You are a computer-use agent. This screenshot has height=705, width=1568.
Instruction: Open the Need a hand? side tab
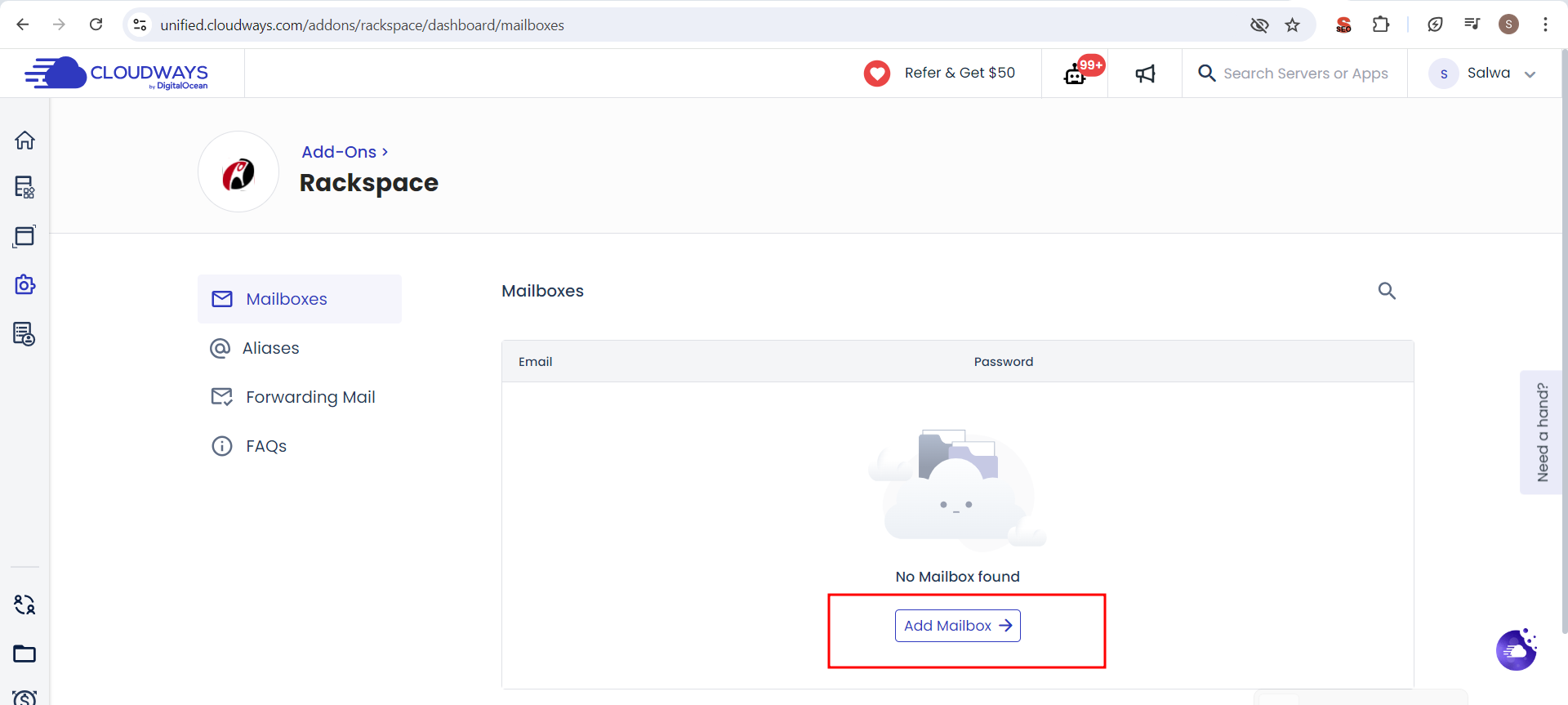pos(1541,432)
